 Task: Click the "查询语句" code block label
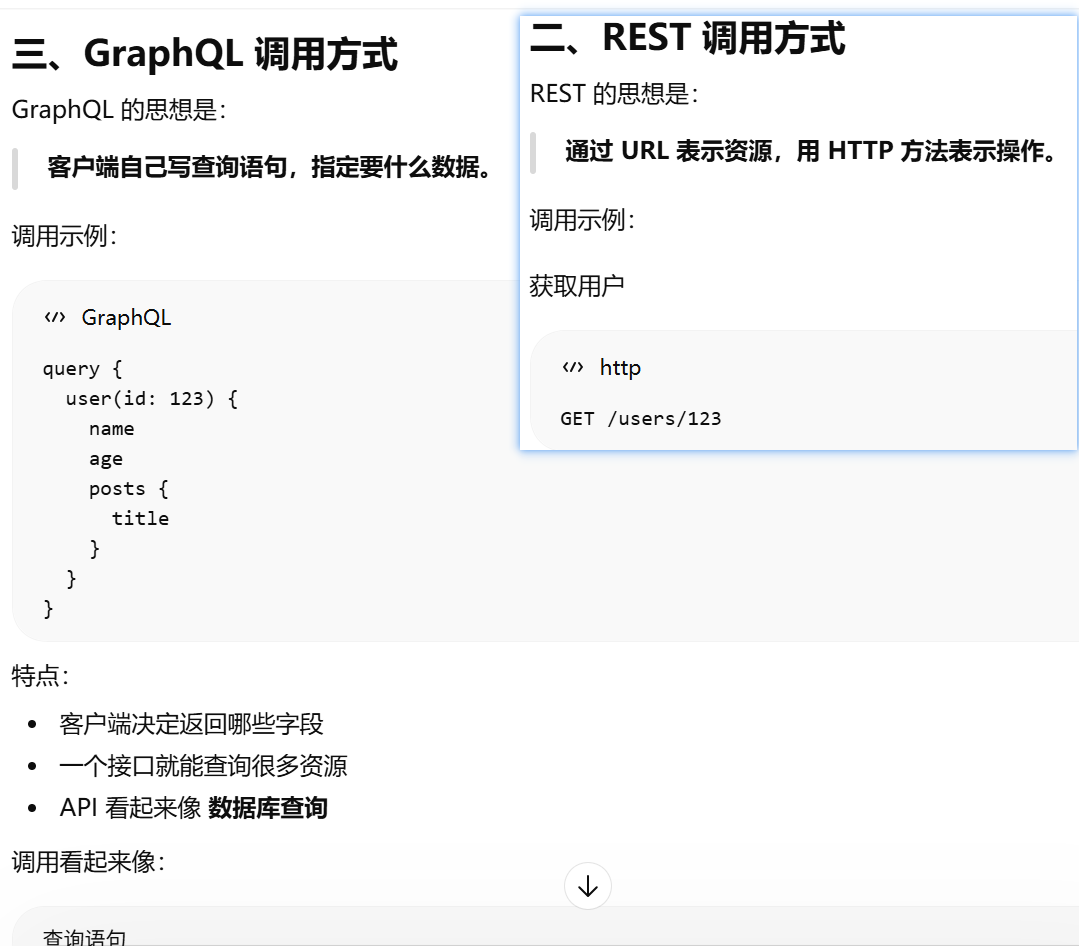tap(85, 937)
